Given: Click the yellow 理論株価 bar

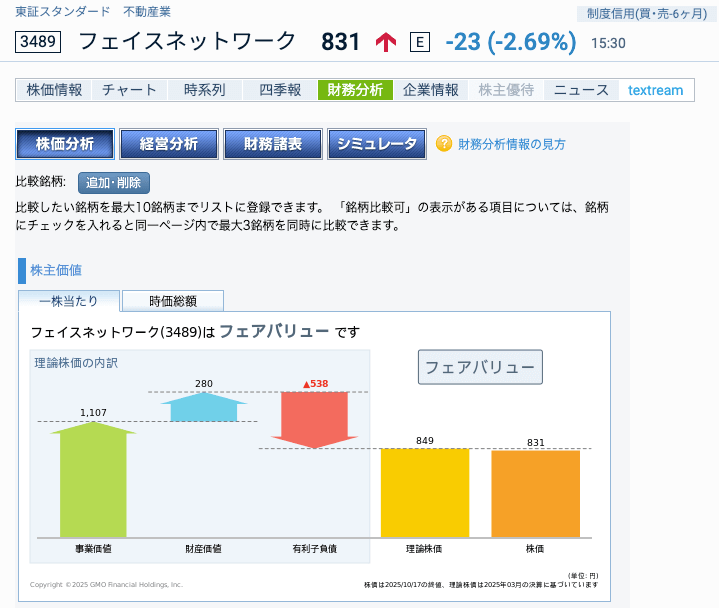Looking at the screenshot, I should pos(424,493).
